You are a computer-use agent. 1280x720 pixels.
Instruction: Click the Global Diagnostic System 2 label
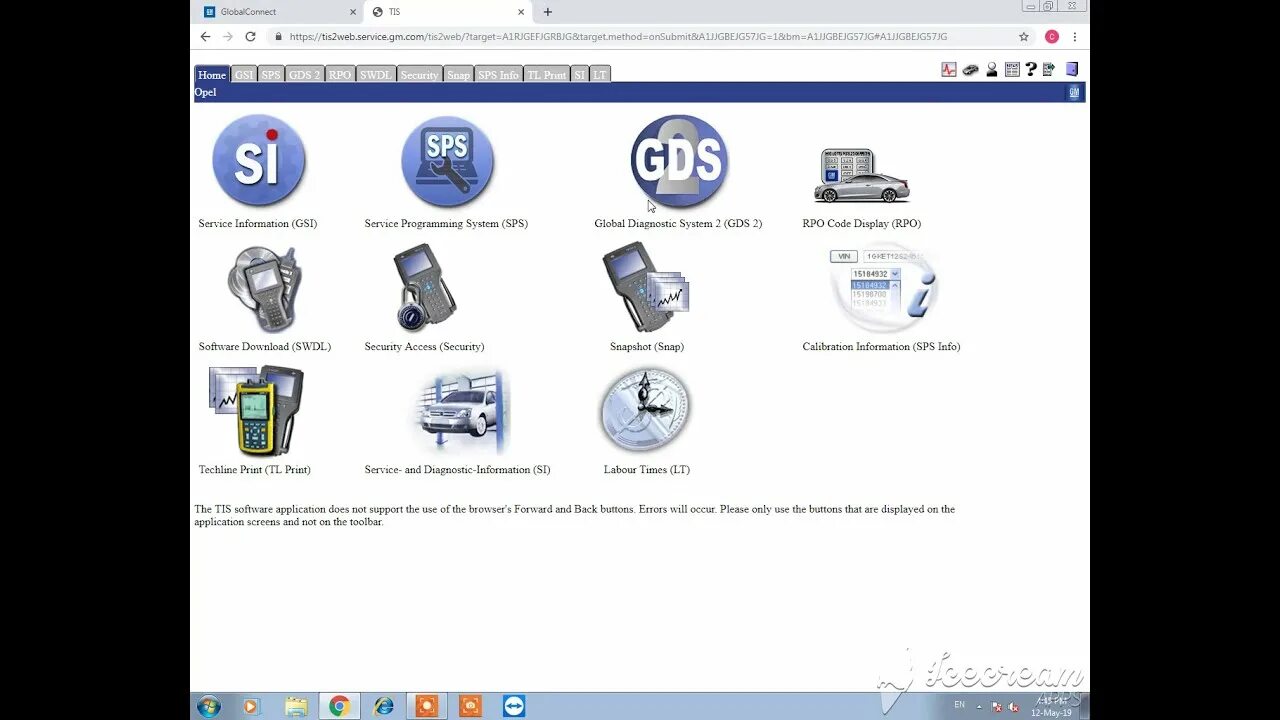(678, 223)
